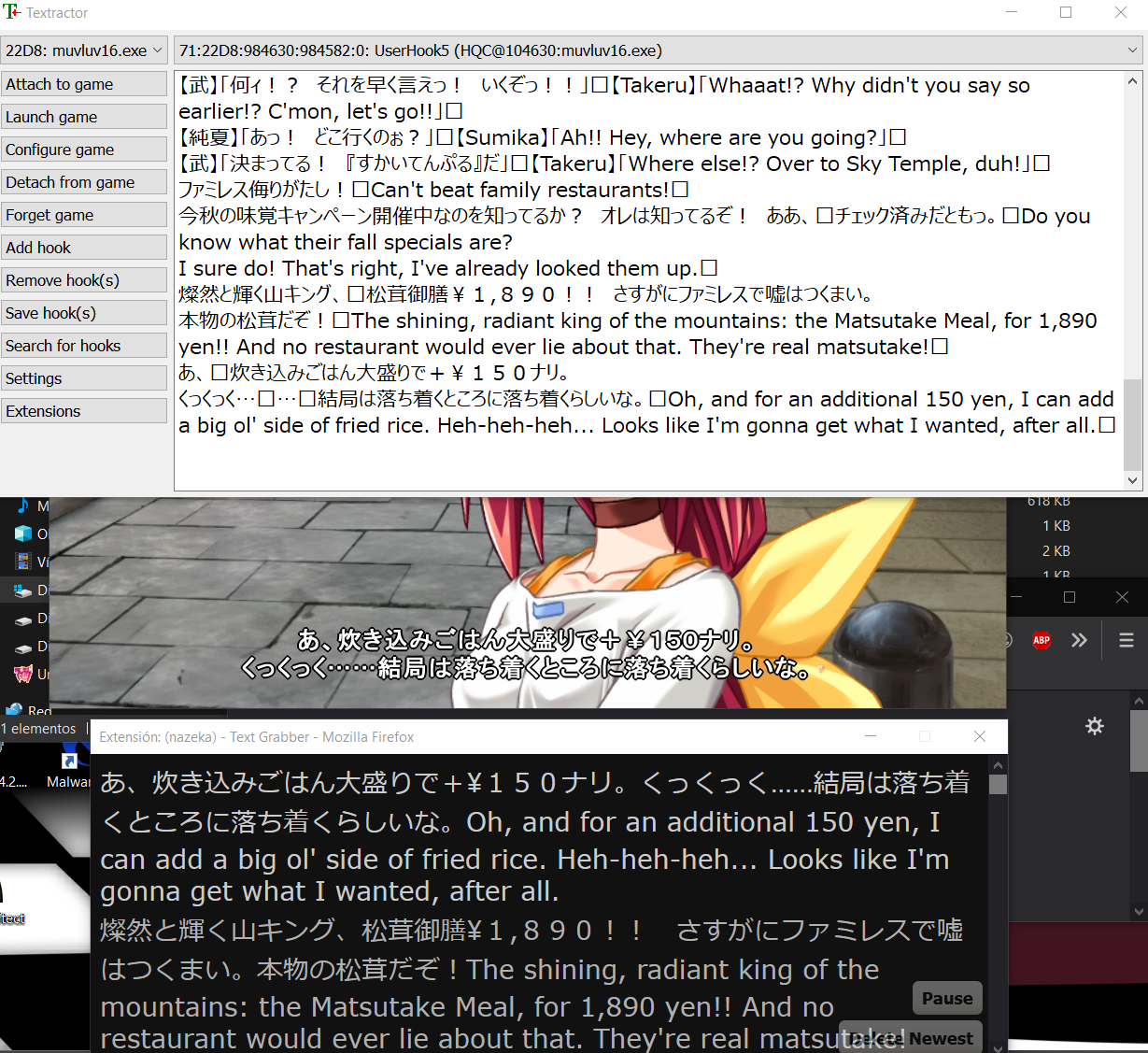
Task: Expand the Firefox overflow chevron
Action: [x=1079, y=640]
